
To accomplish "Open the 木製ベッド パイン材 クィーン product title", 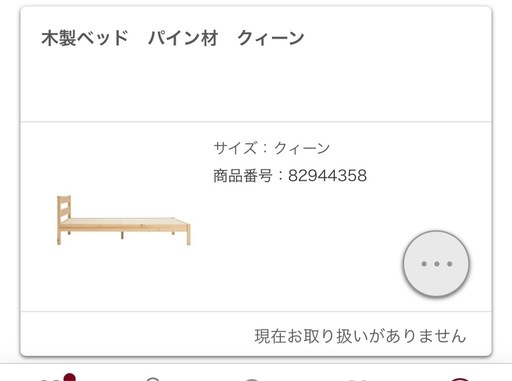I will point(173,38).
